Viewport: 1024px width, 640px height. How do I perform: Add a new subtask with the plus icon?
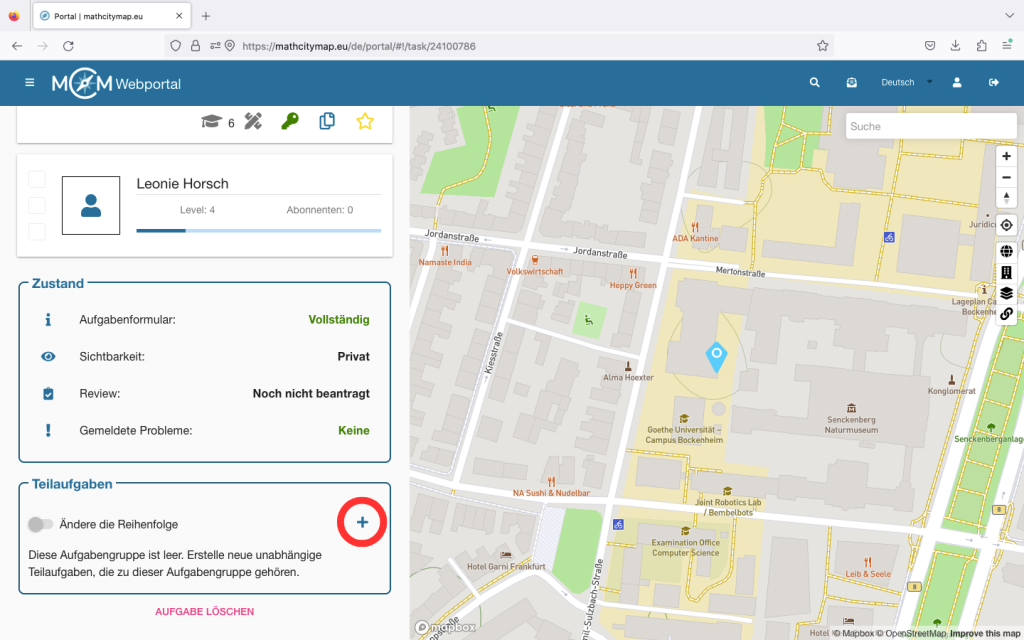pos(362,522)
